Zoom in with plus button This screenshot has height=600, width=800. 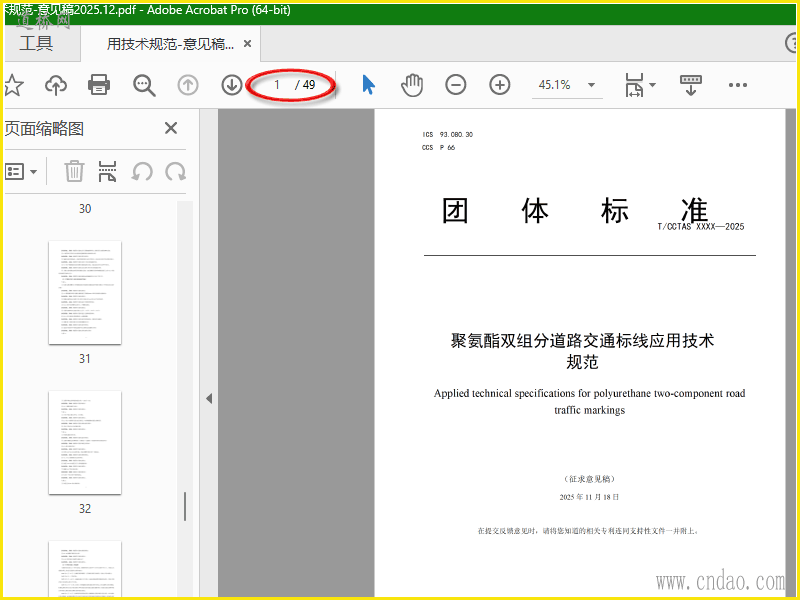pos(499,85)
